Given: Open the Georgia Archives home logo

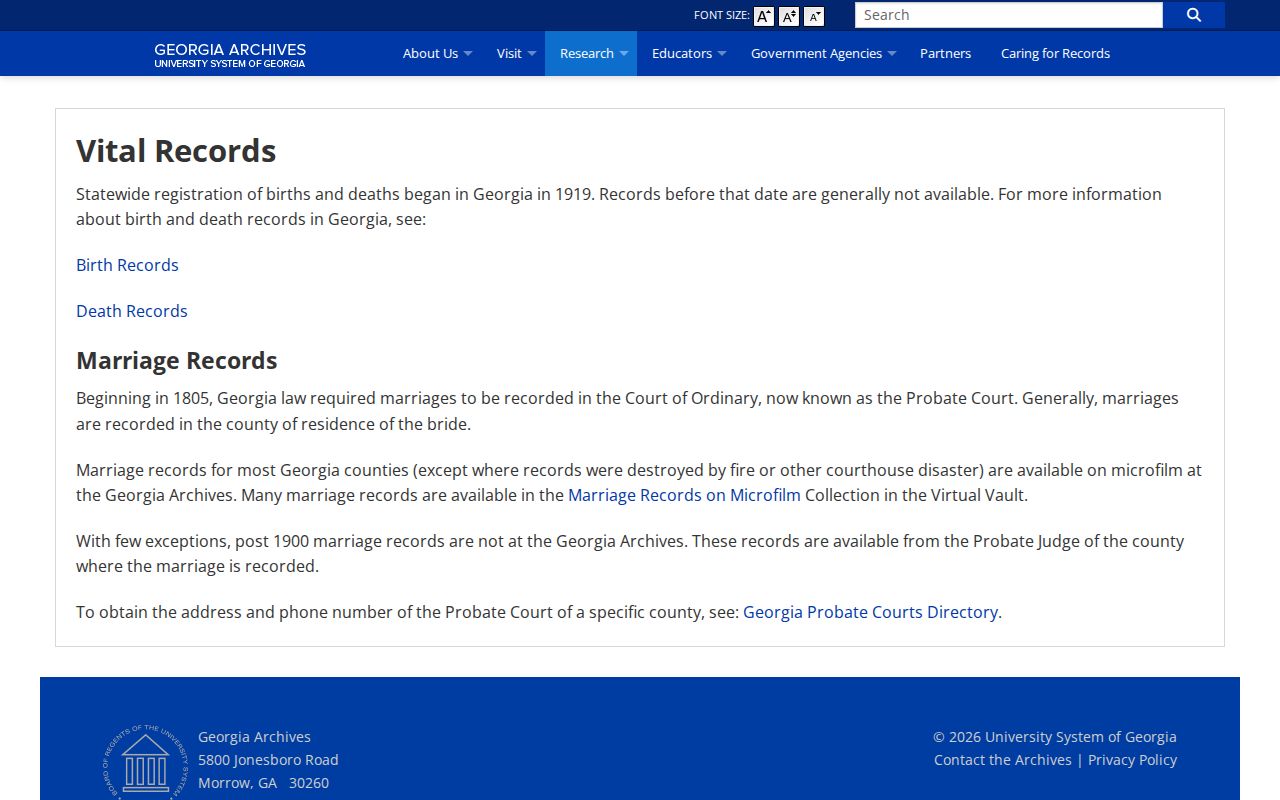Looking at the screenshot, I should tap(230, 55).
